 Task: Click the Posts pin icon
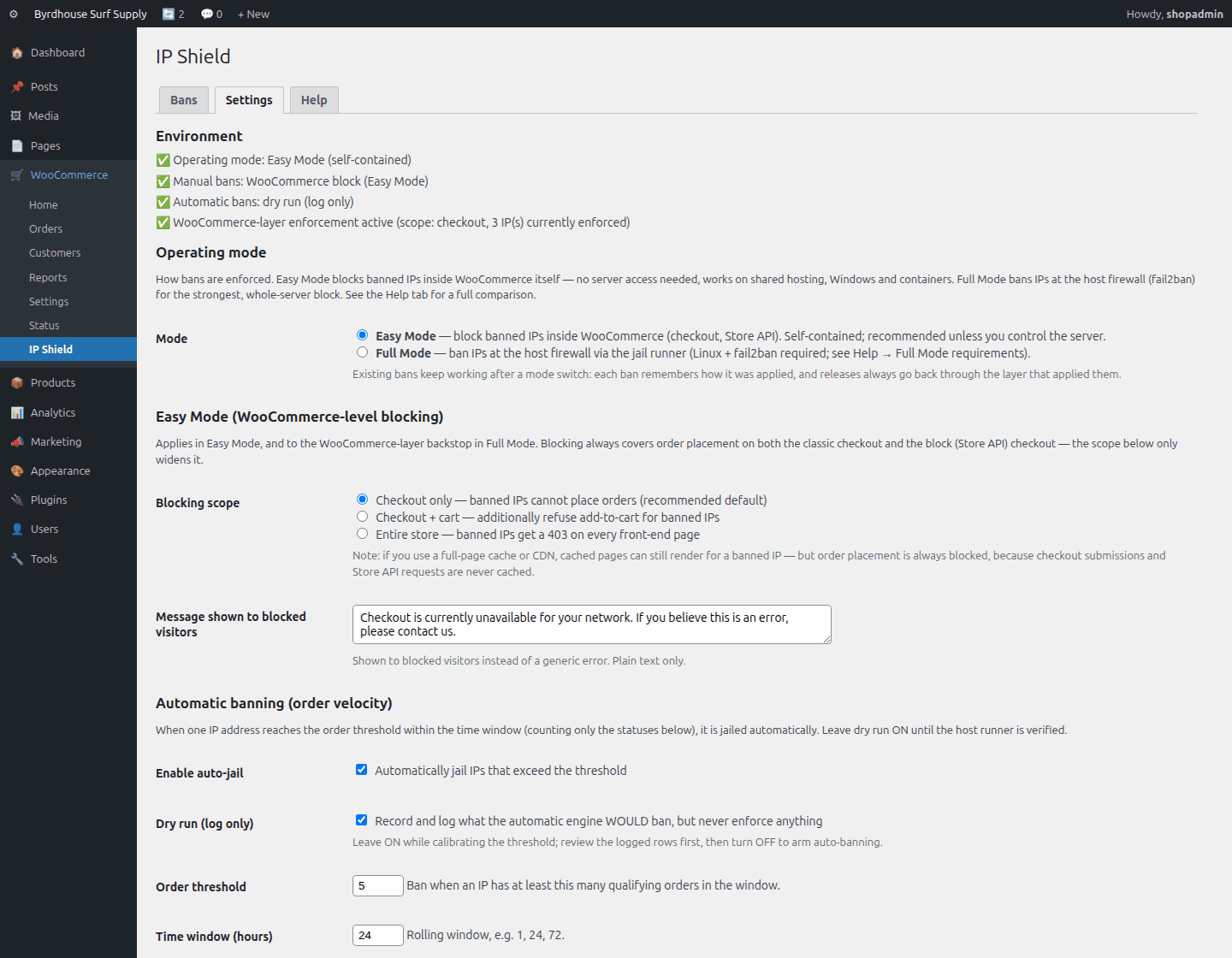click(17, 87)
